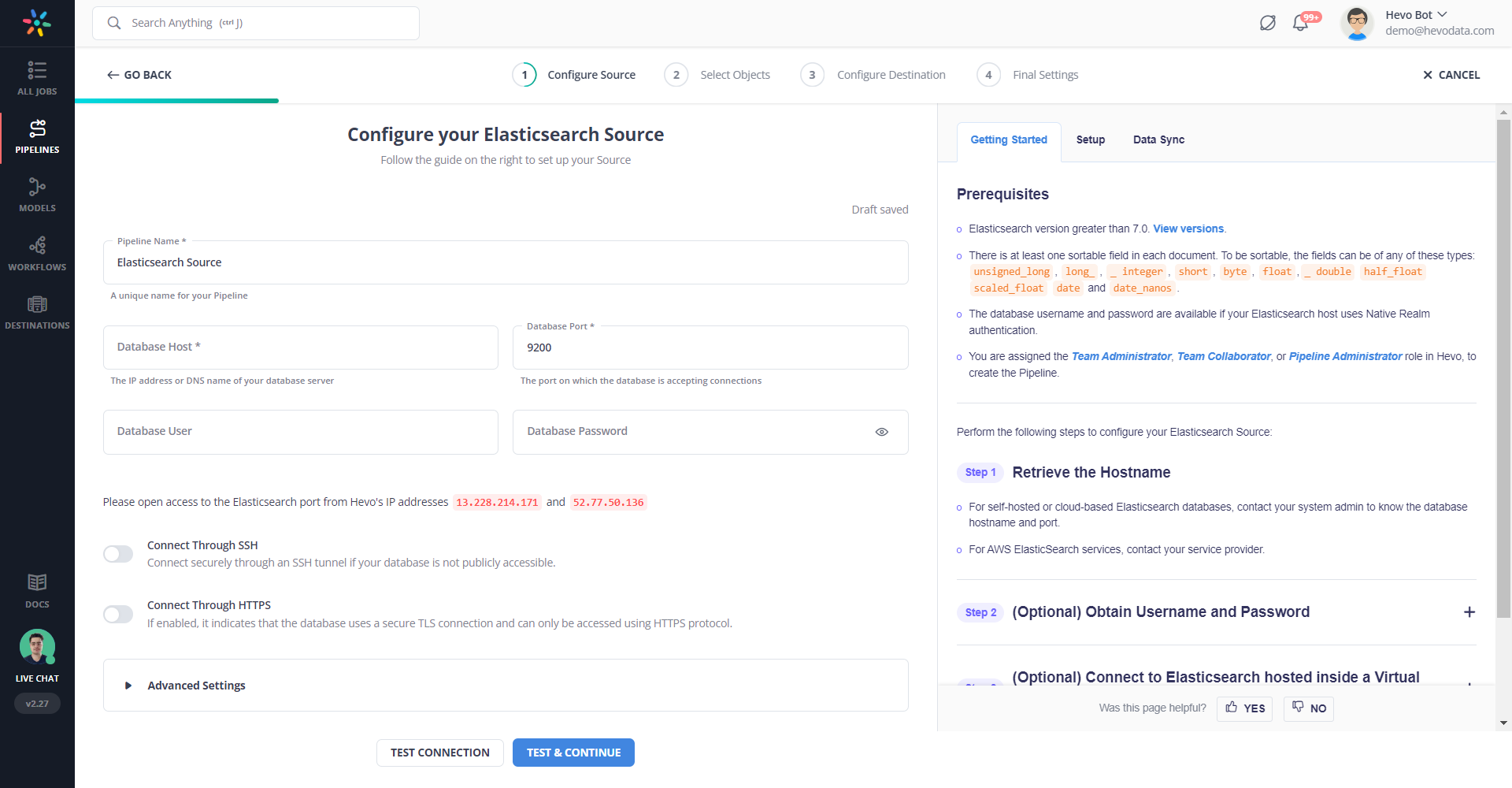Open the chat bubble icon in header

(1267, 23)
